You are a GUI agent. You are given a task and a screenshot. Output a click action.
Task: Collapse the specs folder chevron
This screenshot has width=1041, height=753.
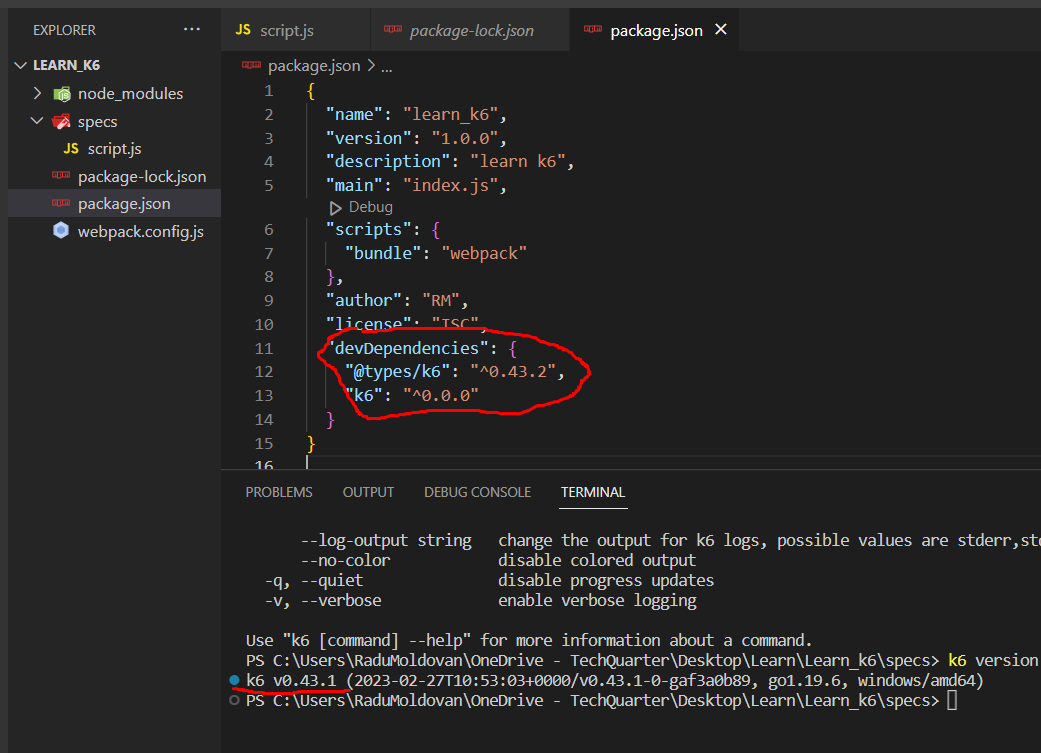click(x=37, y=121)
